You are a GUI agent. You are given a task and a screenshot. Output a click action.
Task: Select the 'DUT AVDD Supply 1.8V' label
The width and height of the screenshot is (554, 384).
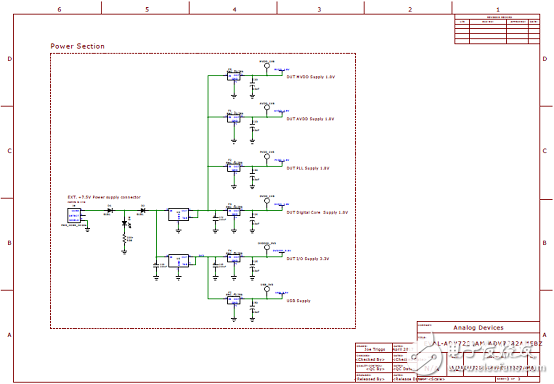[310, 119]
